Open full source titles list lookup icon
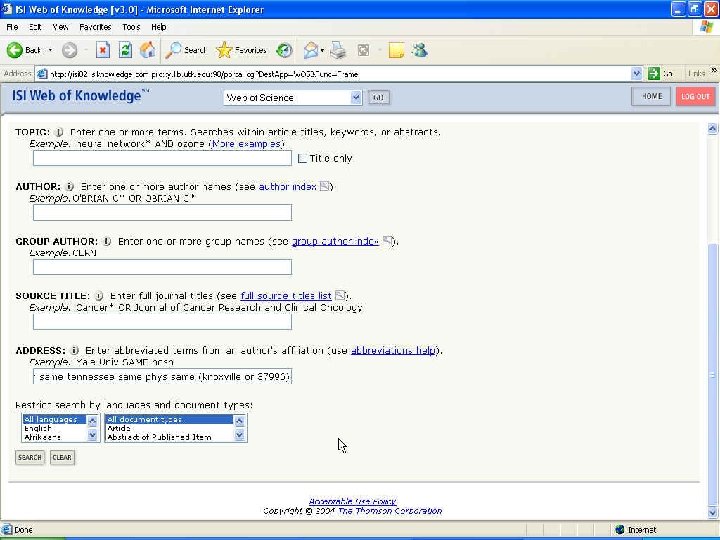The width and height of the screenshot is (720, 540). pyautogui.click(x=340, y=295)
